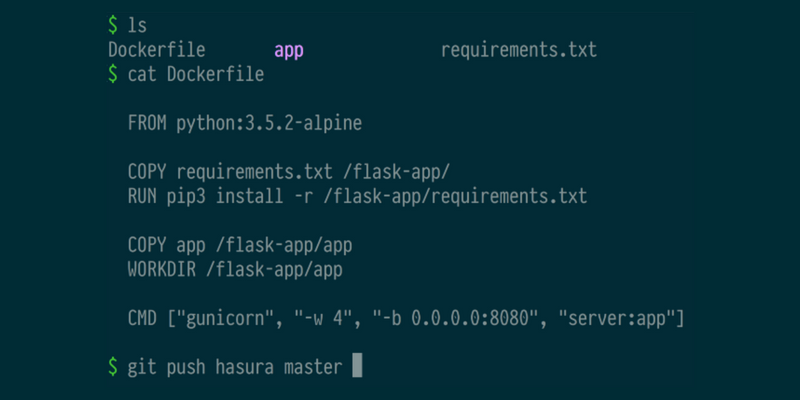Click the 'FROM python:3.5.2-alpine' line
Viewport: 800px width, 400px height.
coord(245,124)
